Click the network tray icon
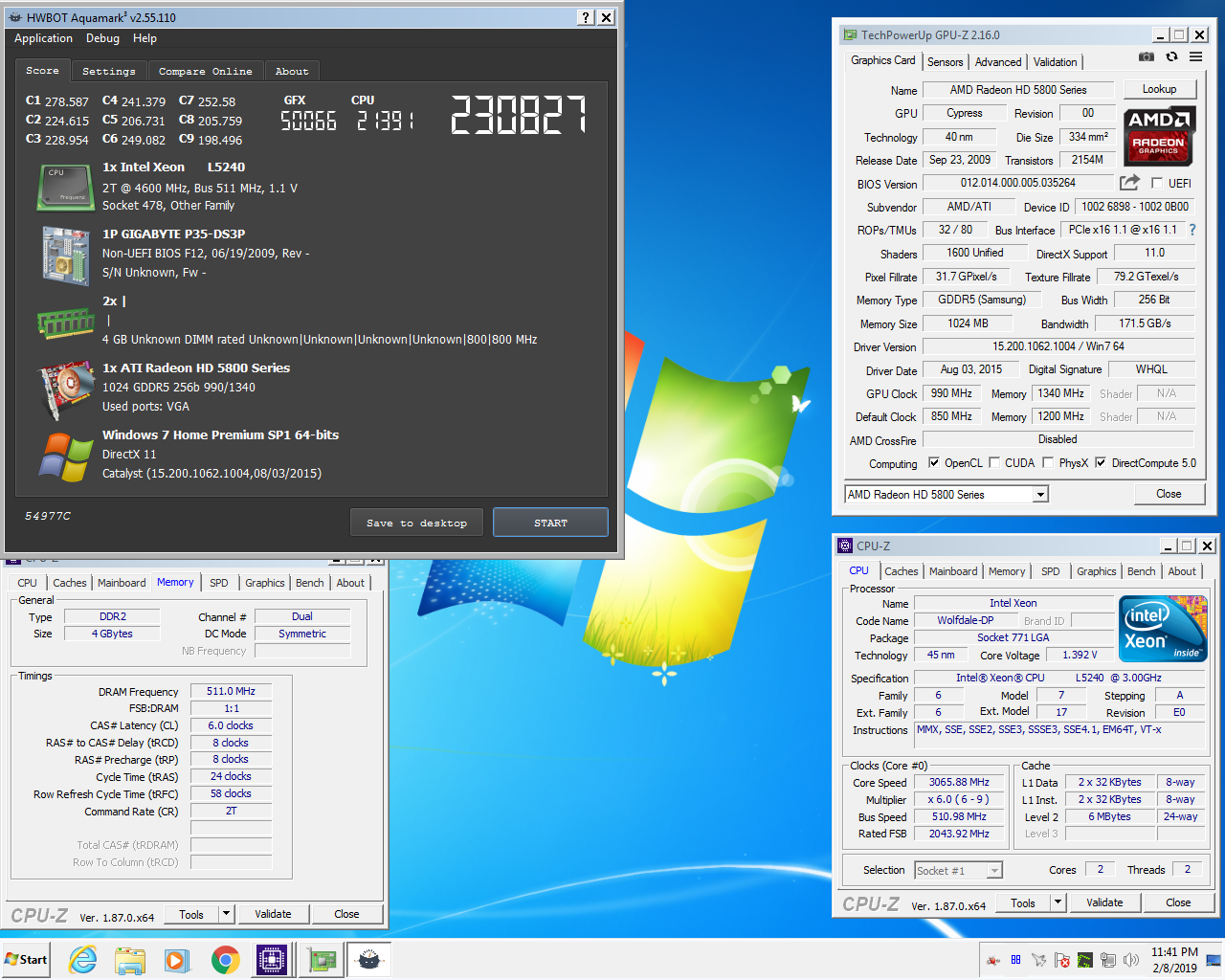 click(x=1108, y=960)
